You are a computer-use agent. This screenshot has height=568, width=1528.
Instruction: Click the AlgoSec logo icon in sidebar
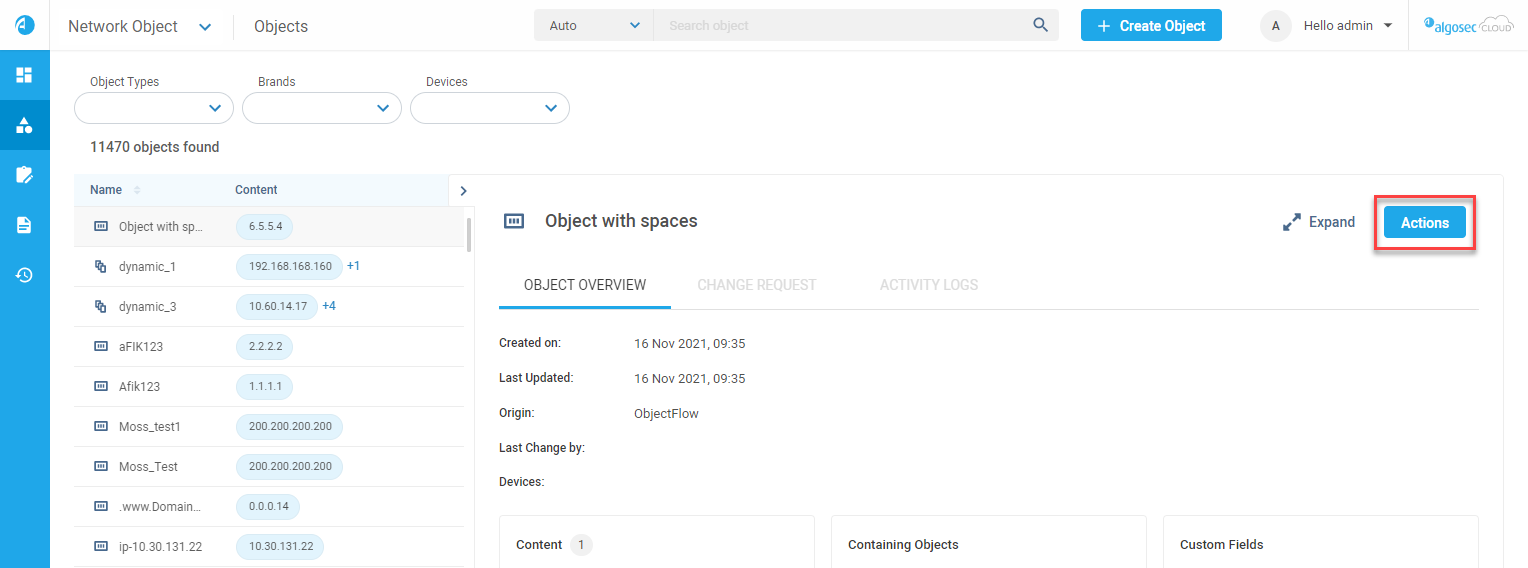(x=25, y=25)
